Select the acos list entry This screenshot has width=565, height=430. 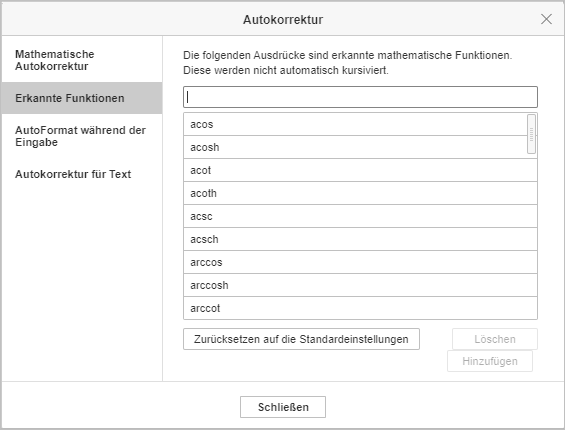(x=355, y=124)
